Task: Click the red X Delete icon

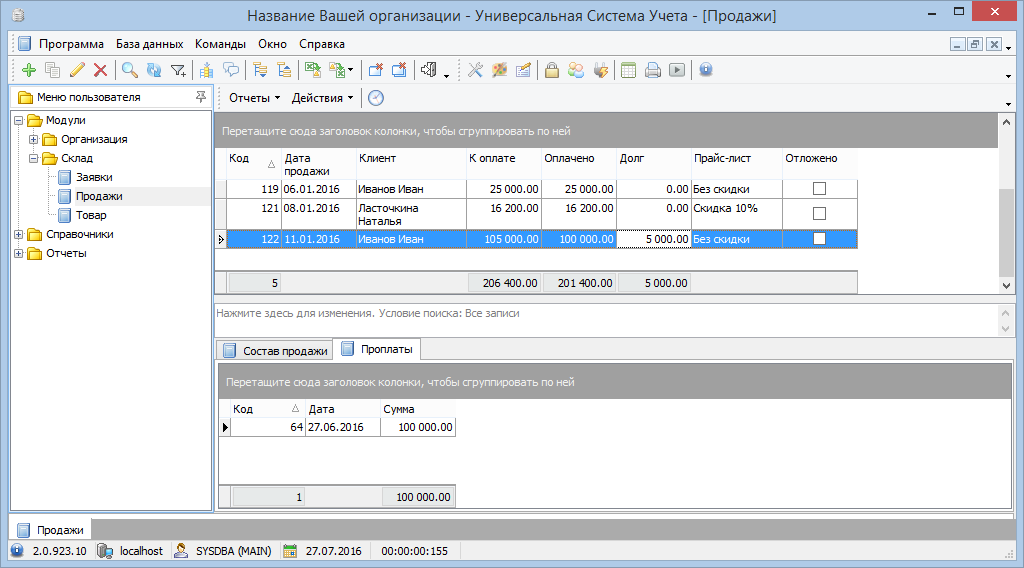Action: click(100, 70)
